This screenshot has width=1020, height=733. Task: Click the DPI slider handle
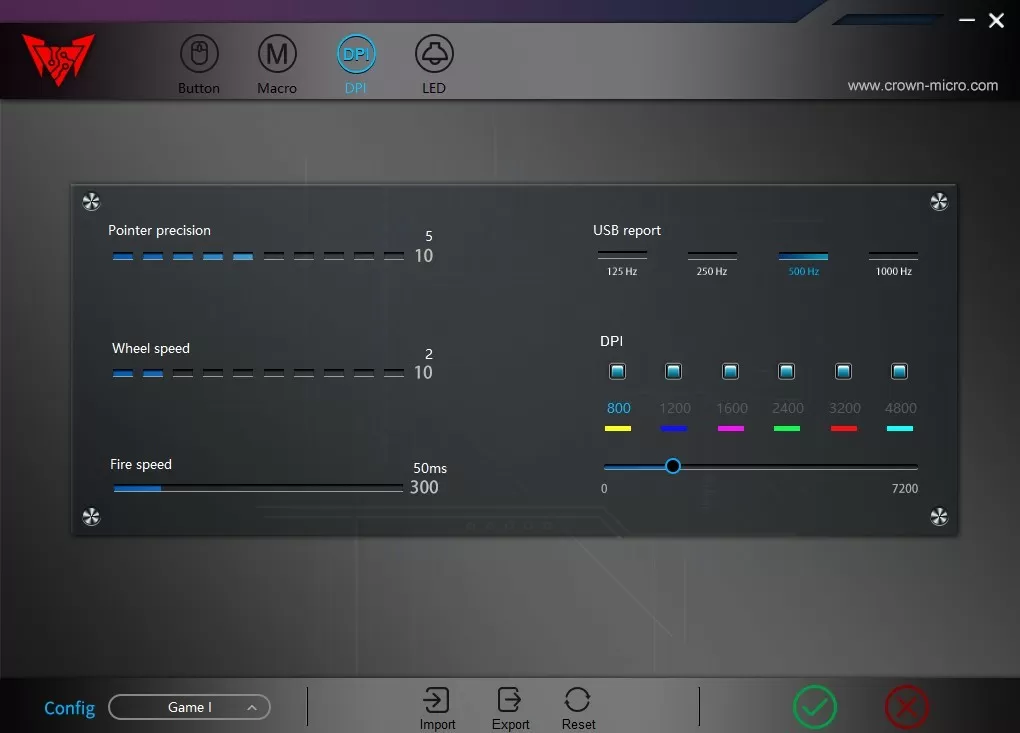click(x=673, y=466)
